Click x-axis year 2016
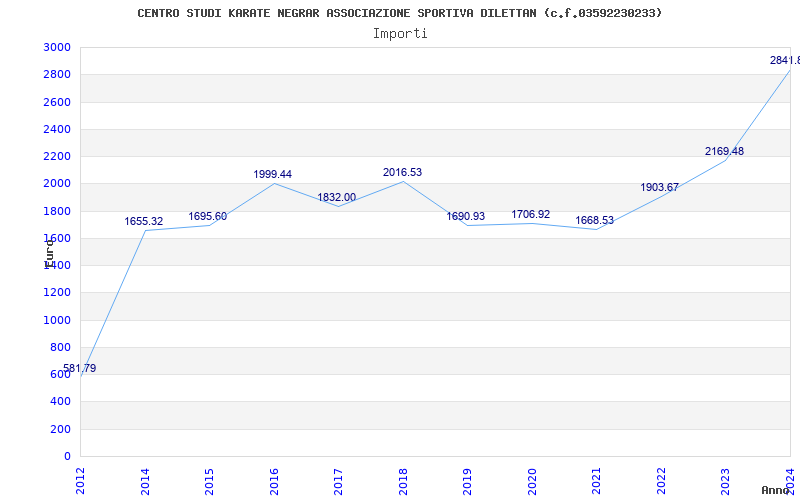This screenshot has height=500, width=800. click(x=274, y=481)
